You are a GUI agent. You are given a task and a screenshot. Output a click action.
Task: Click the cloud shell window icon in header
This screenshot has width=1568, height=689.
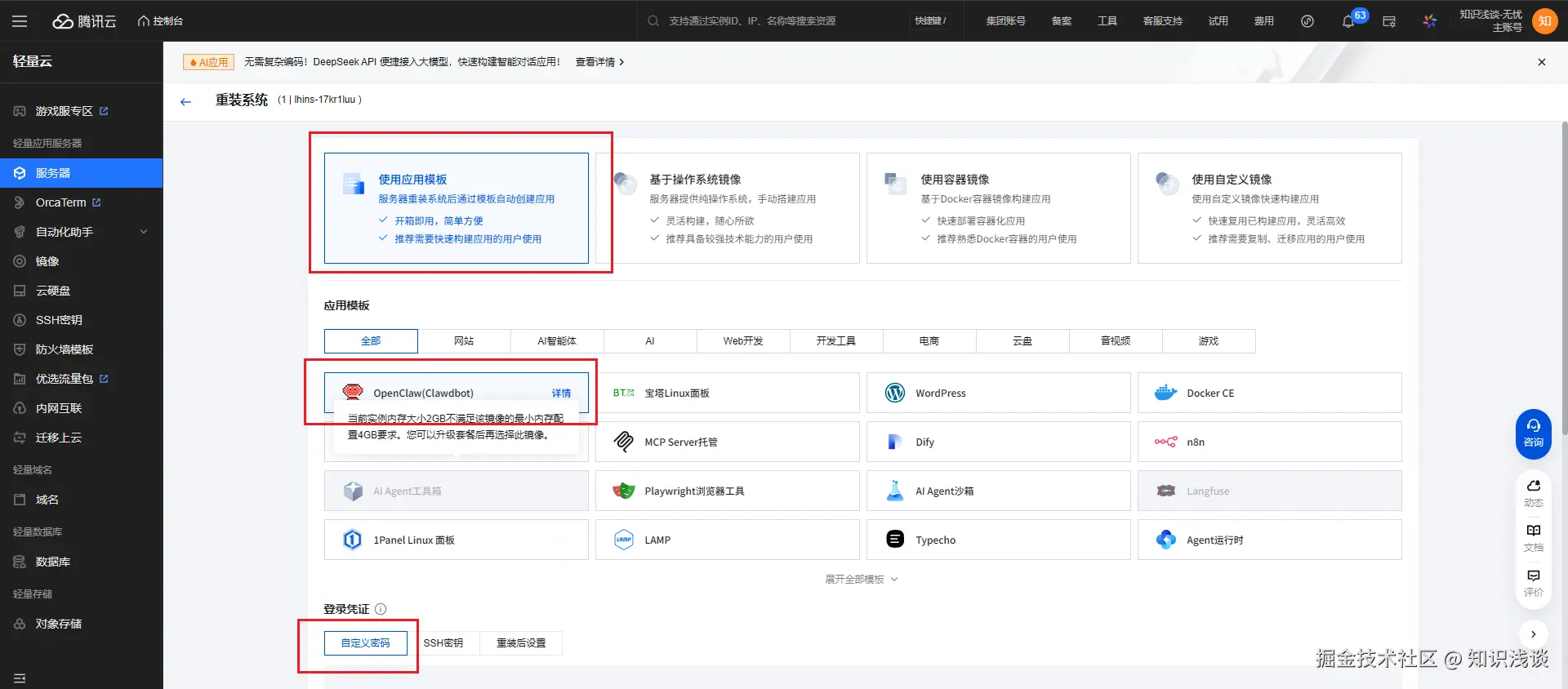pyautogui.click(x=1389, y=21)
